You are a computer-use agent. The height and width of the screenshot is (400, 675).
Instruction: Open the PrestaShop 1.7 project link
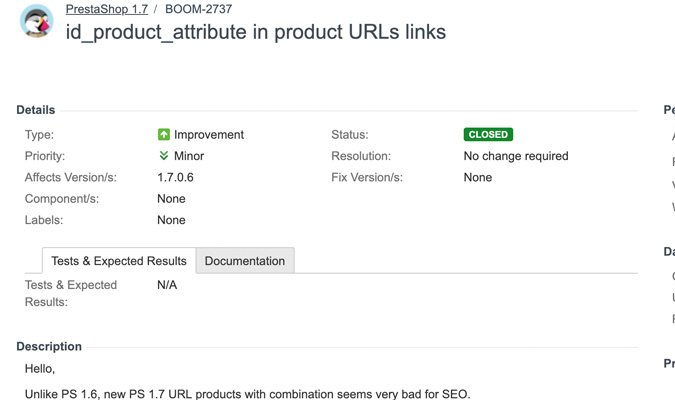click(107, 9)
